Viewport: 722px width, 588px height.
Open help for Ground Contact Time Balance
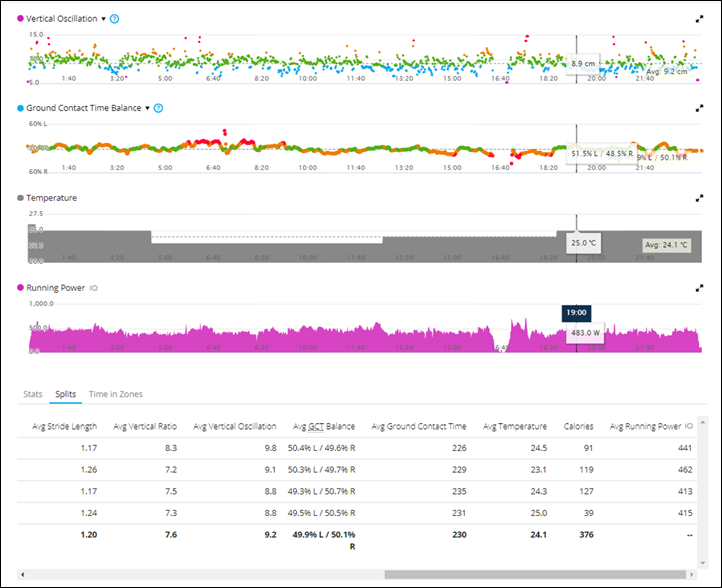click(x=158, y=108)
